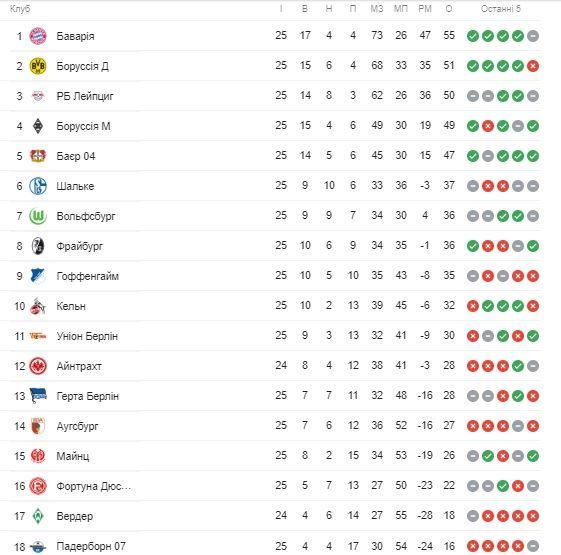Click the Вердер green diamond logo

click(38, 516)
